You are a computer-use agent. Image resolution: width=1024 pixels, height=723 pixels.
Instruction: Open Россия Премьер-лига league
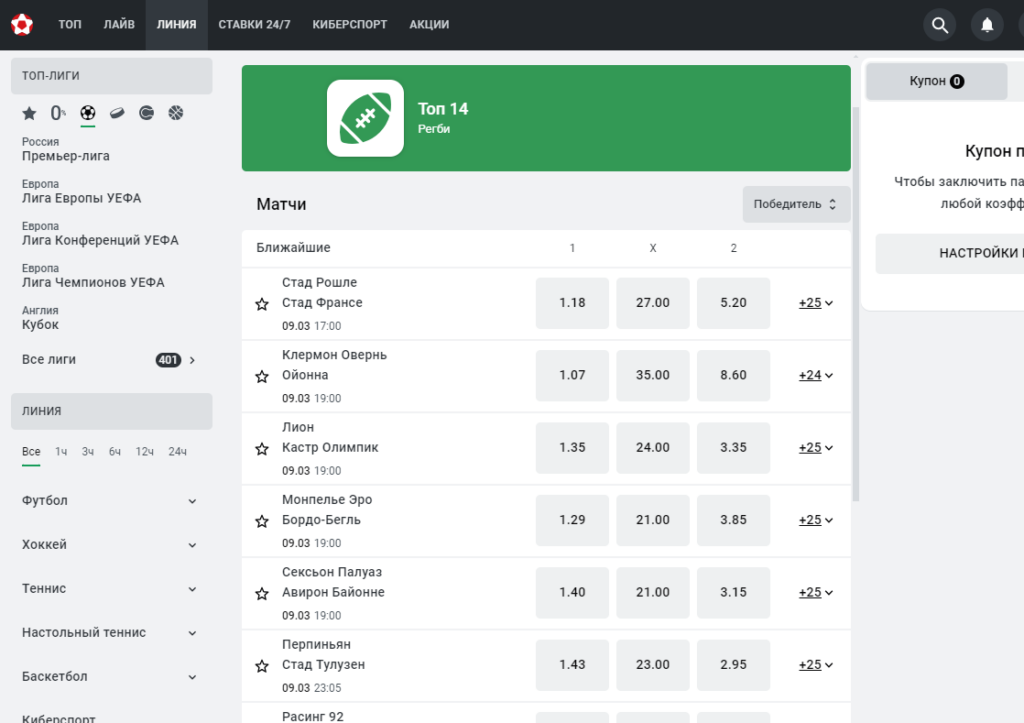coord(65,150)
